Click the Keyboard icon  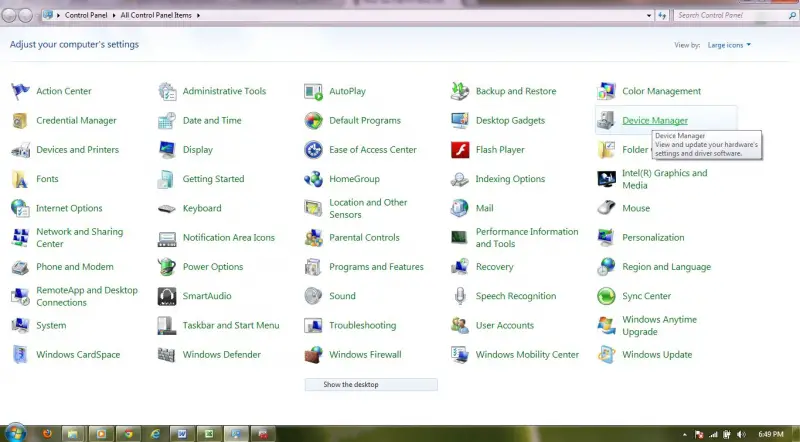(x=167, y=208)
